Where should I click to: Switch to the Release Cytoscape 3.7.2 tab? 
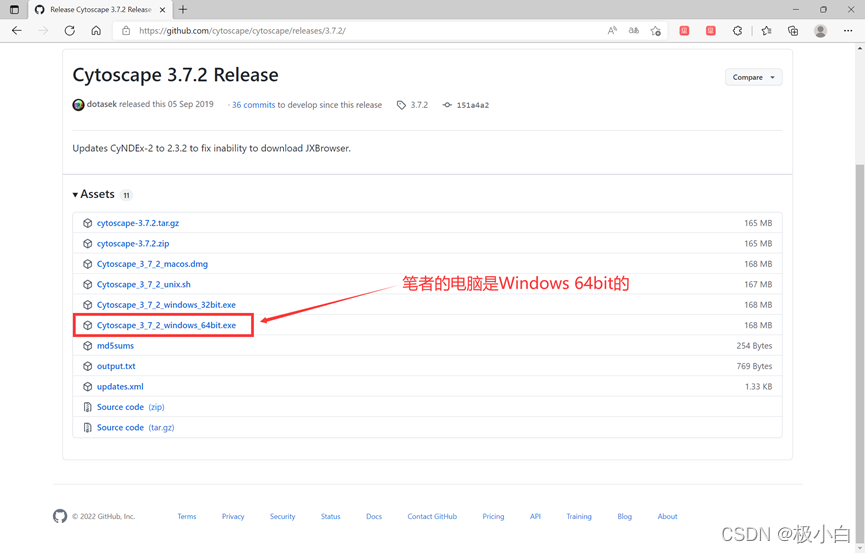click(100, 9)
